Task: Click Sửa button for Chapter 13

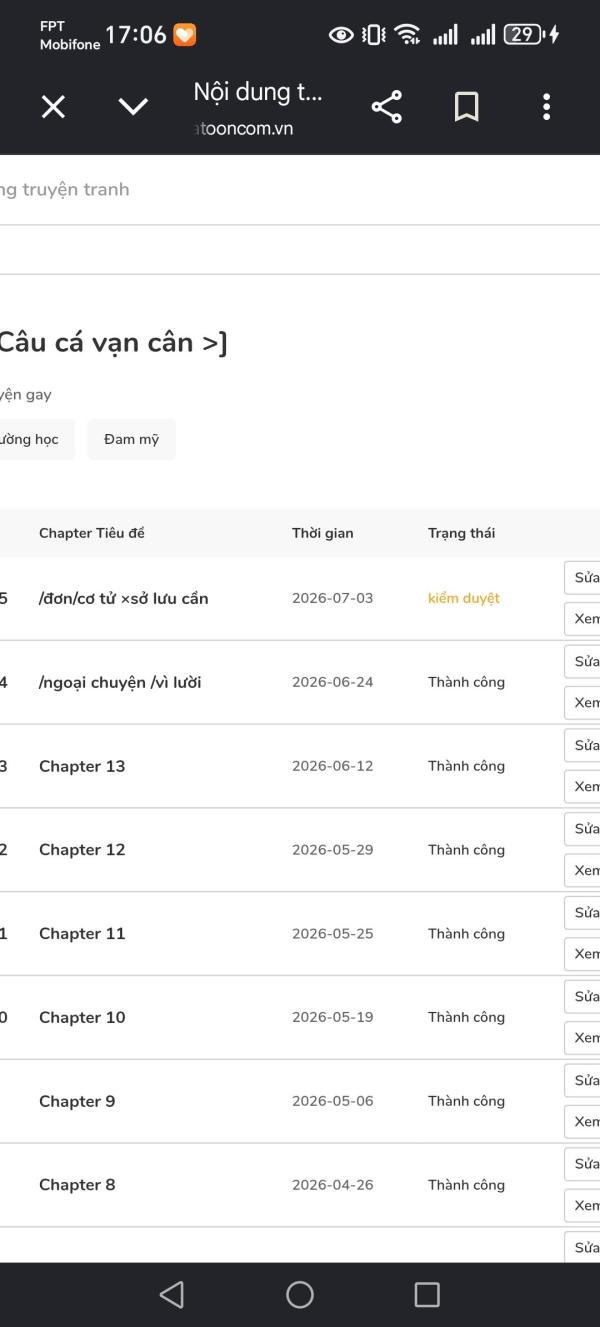Action: coord(584,745)
